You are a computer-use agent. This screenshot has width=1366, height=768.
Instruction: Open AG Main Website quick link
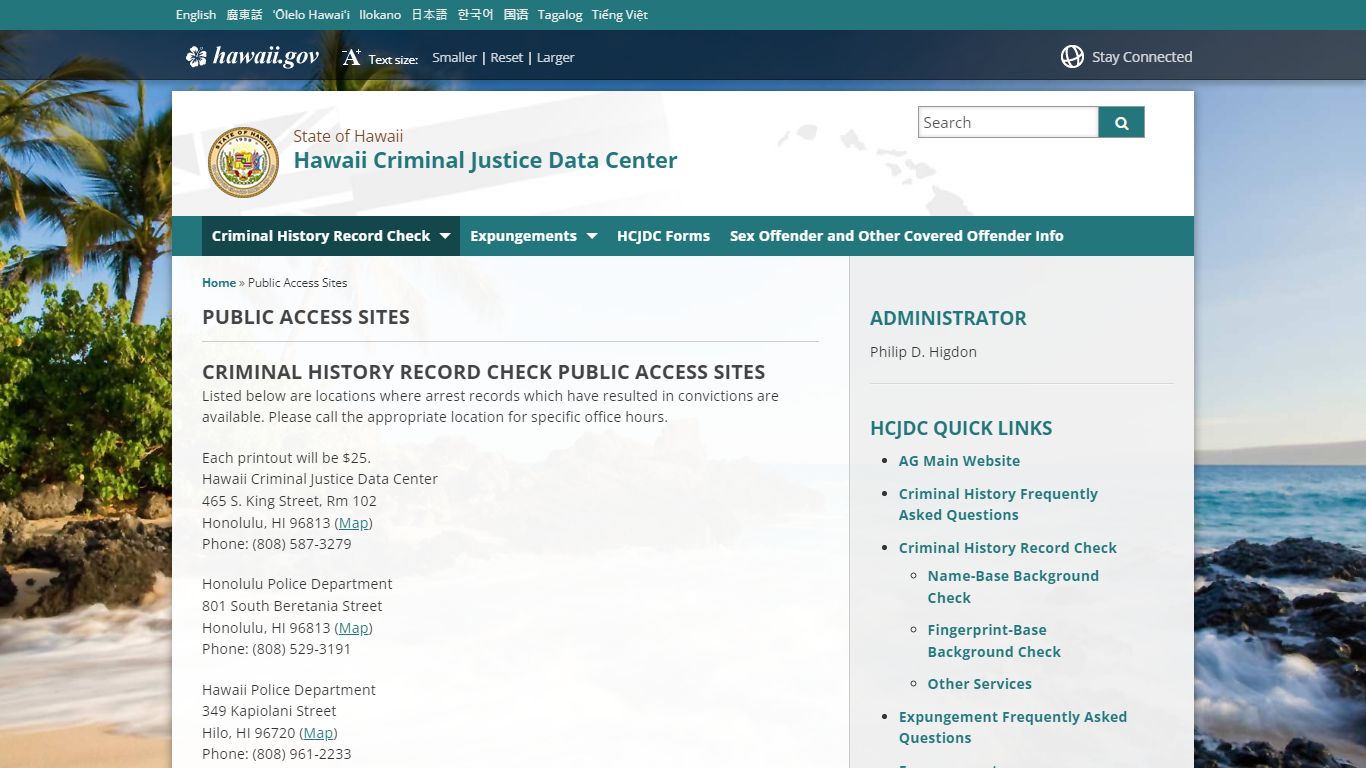tap(959, 461)
